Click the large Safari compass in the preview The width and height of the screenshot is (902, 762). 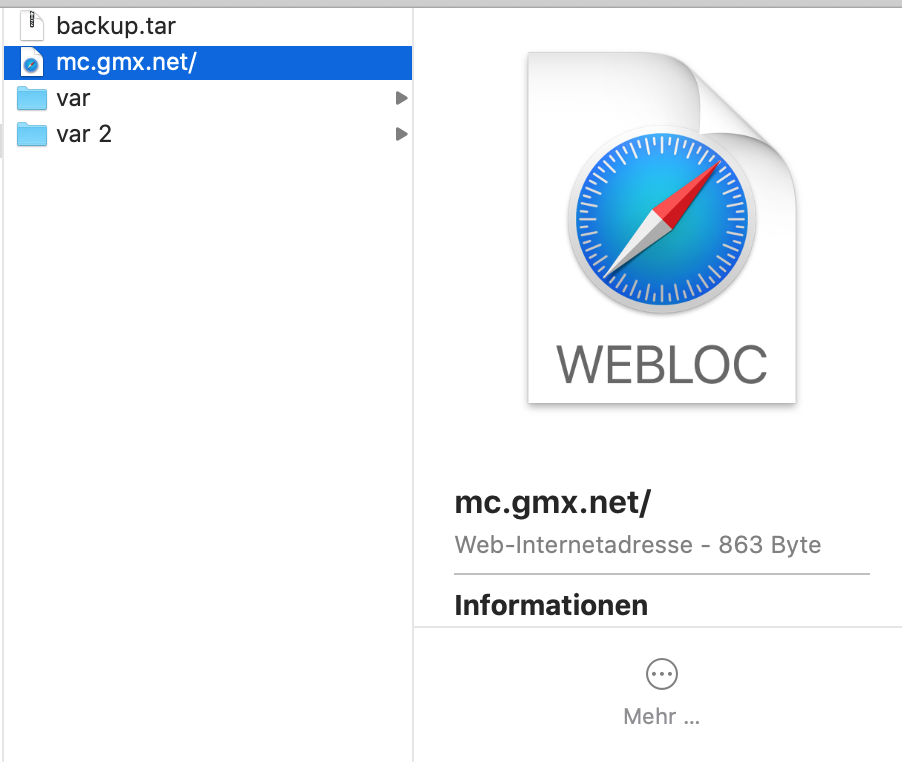661,217
